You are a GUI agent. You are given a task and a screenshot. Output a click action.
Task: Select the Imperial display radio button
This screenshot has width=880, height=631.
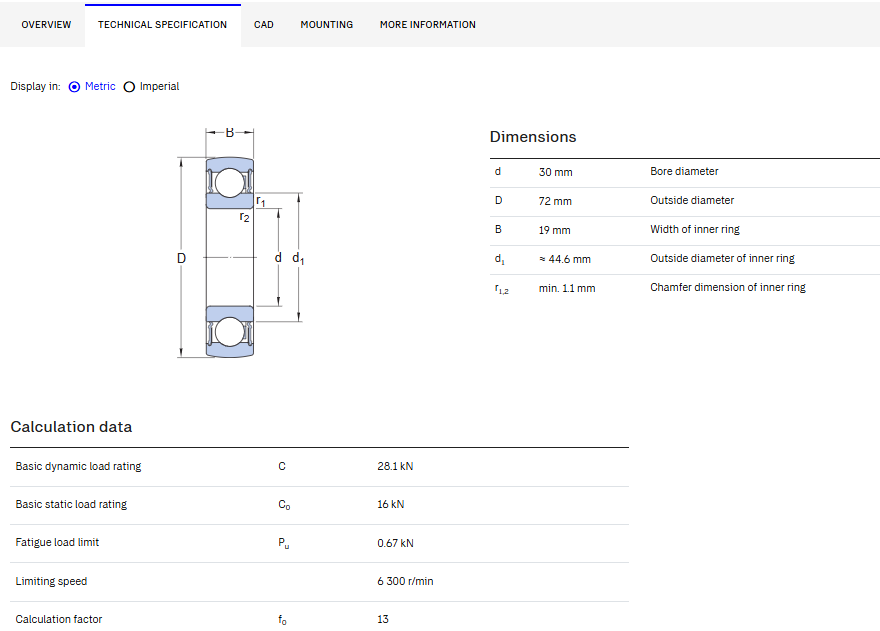[x=129, y=87]
